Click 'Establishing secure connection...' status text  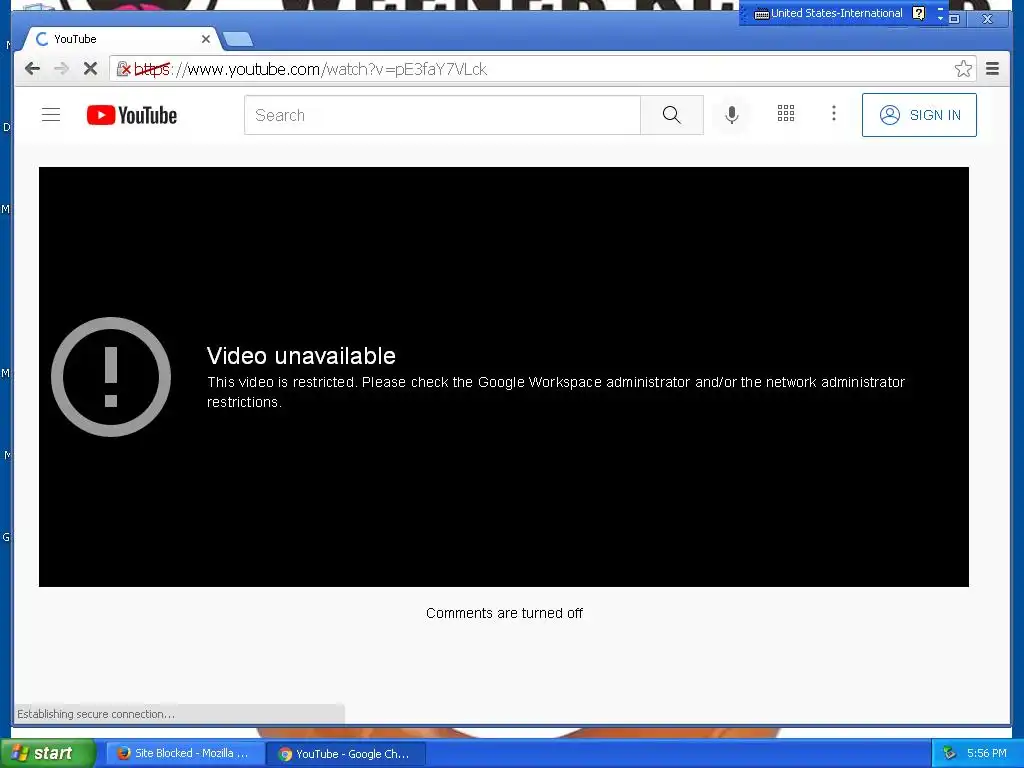(x=96, y=714)
